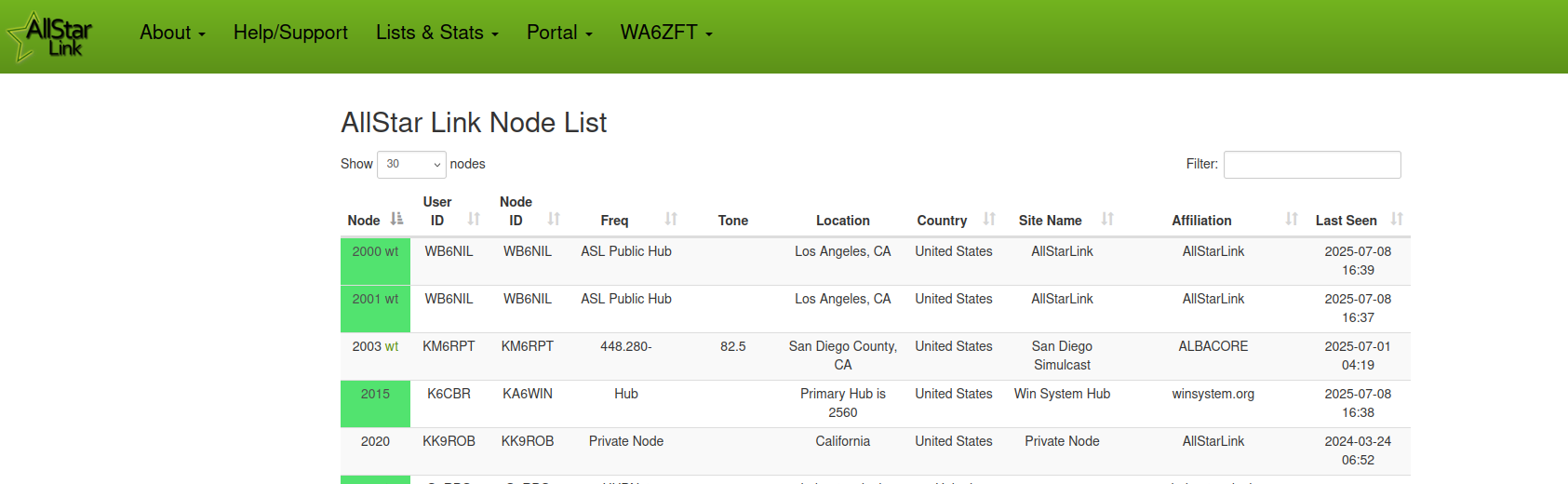This screenshot has width=1568, height=484.
Task: Open the Show nodes count dropdown
Action: click(x=411, y=164)
